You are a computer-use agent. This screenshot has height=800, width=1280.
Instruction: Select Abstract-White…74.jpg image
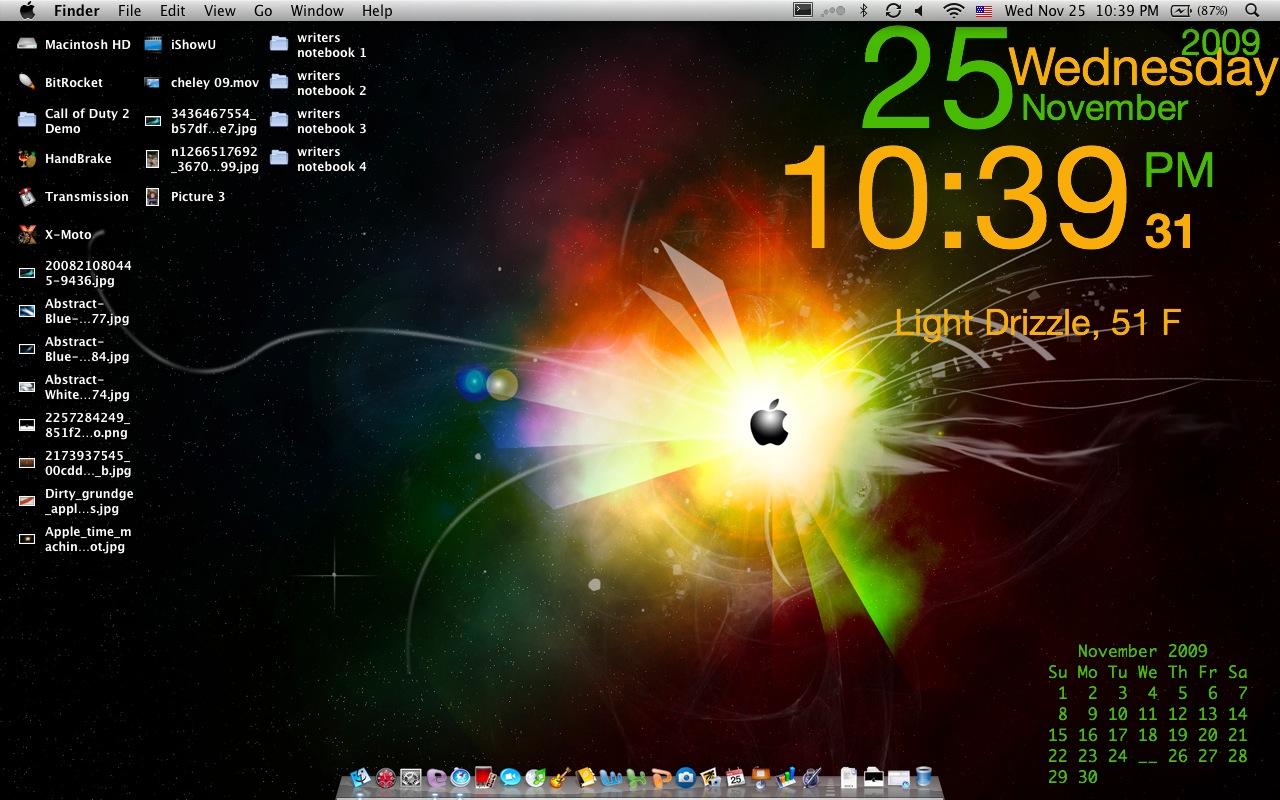27,387
